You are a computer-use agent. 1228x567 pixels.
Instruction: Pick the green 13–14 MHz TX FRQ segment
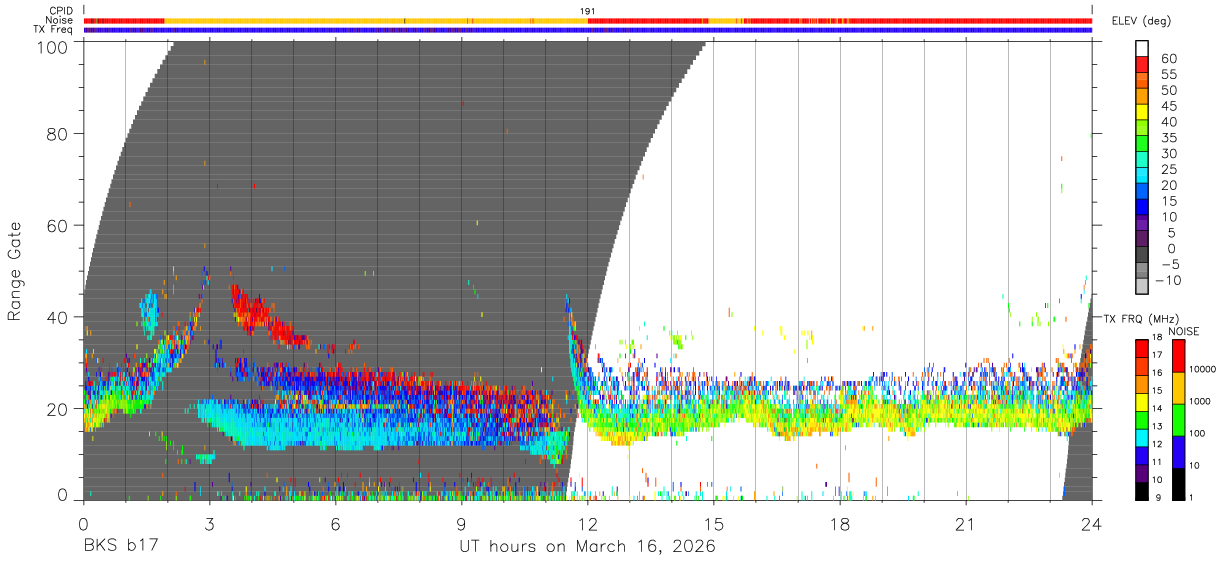tap(1141, 418)
